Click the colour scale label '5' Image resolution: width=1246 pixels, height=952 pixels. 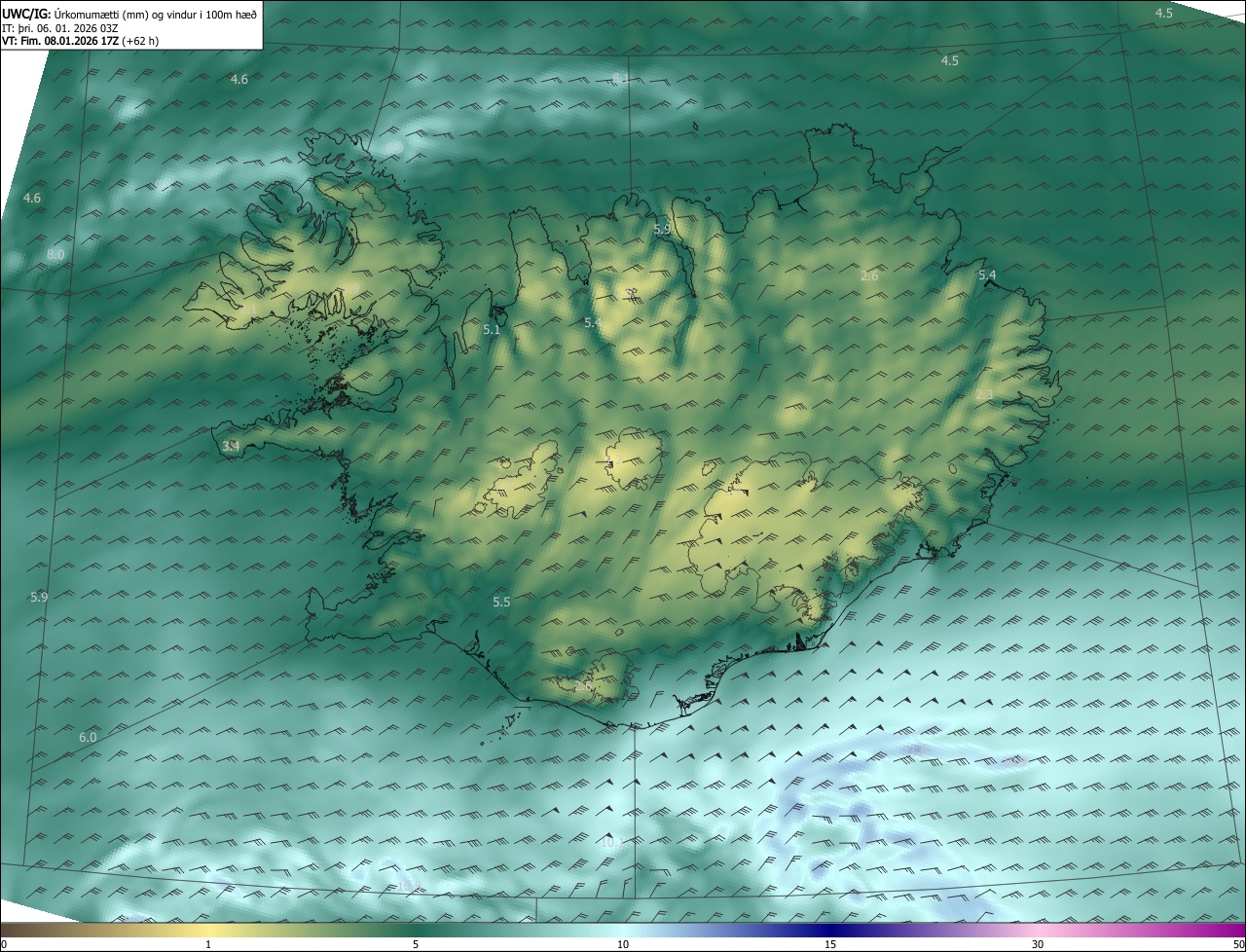click(x=416, y=944)
